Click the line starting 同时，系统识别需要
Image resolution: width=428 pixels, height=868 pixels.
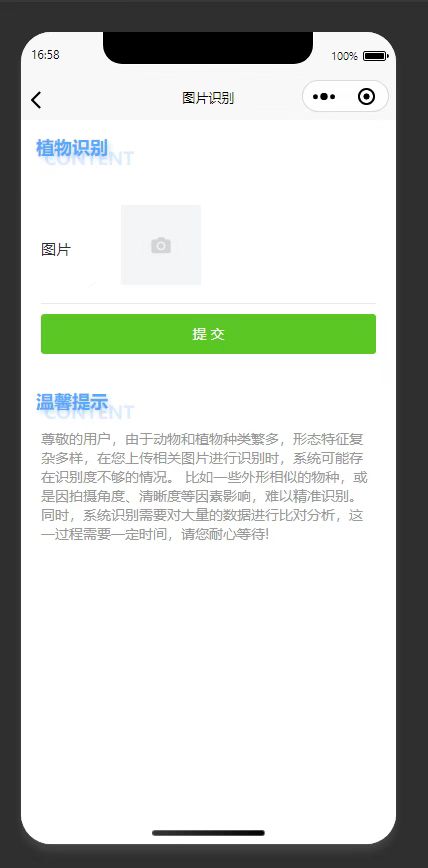(202, 516)
